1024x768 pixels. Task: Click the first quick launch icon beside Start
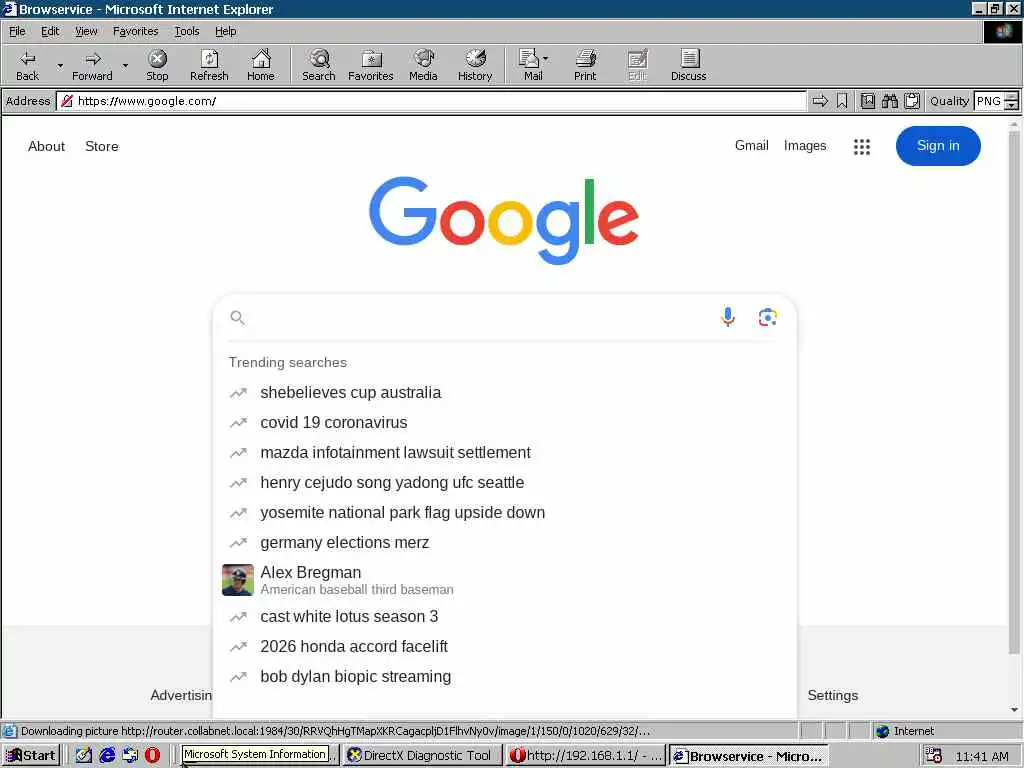84,756
